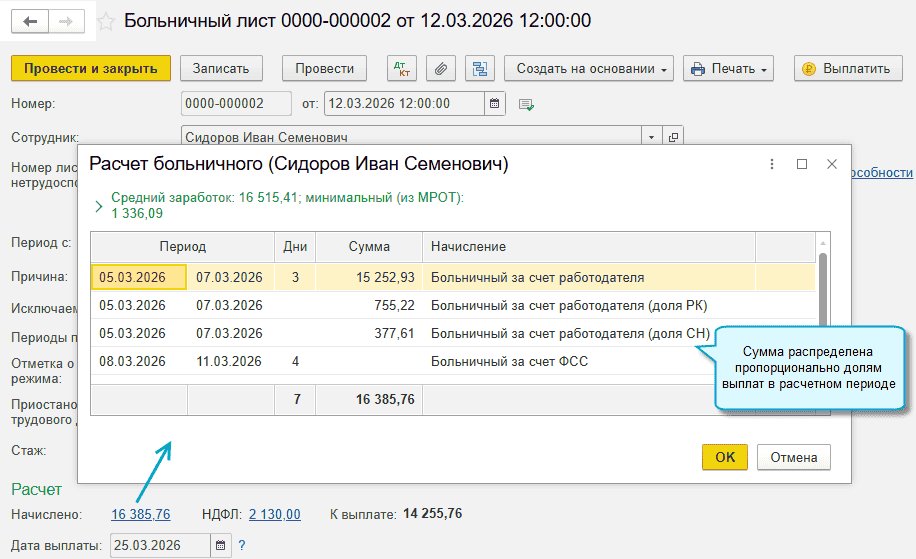
Task: Click the НДФЛ 2 130,00 link
Action: [274, 514]
